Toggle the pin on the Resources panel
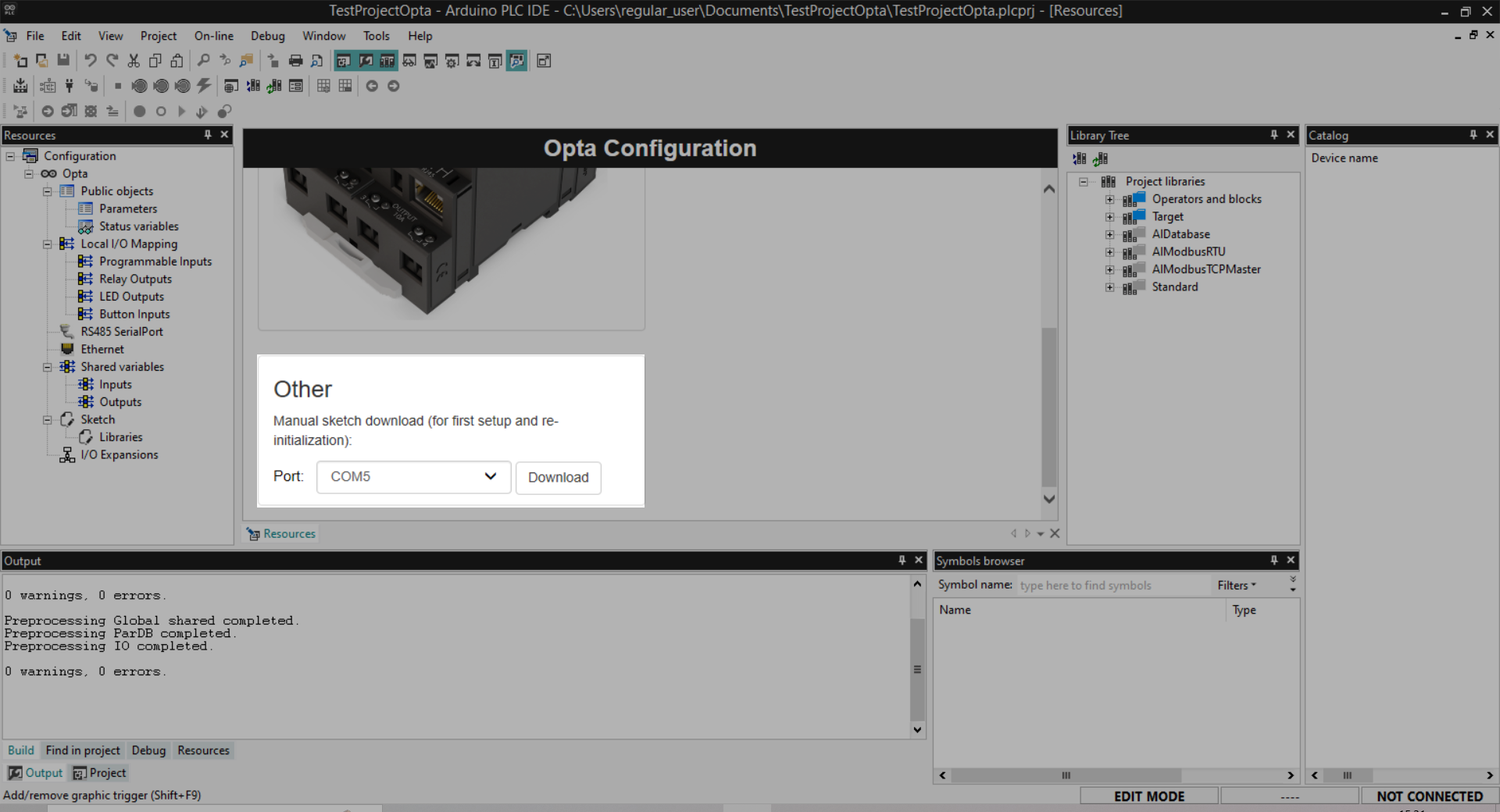 [208, 134]
